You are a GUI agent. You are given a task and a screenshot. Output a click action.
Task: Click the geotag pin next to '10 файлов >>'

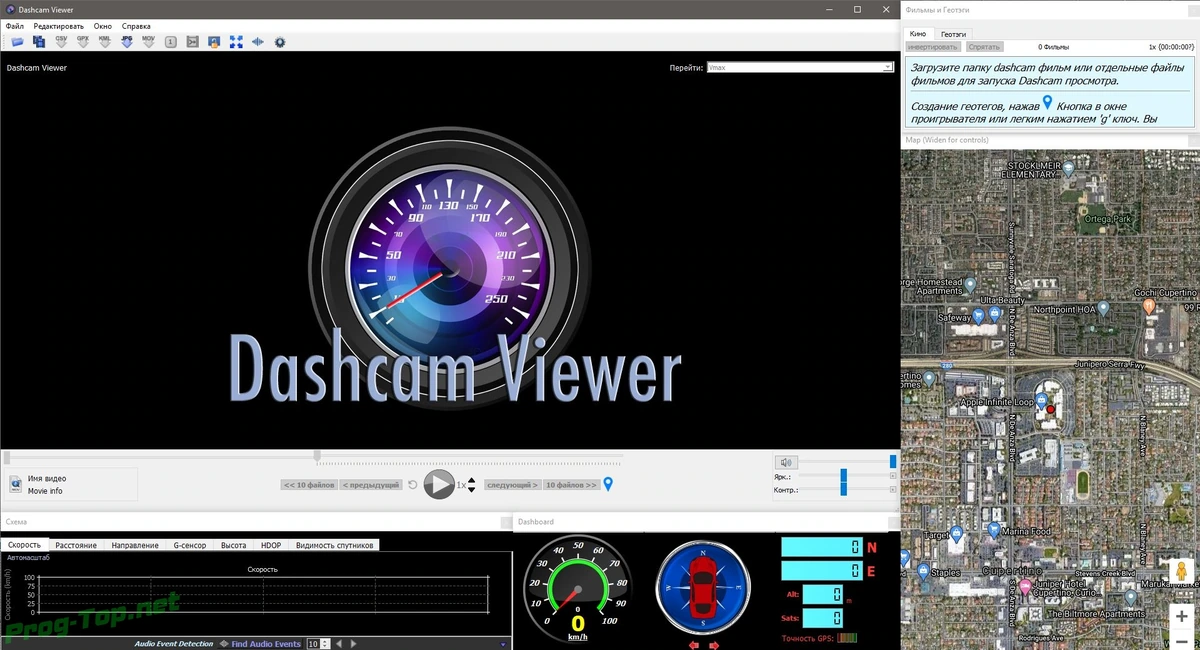pos(608,485)
